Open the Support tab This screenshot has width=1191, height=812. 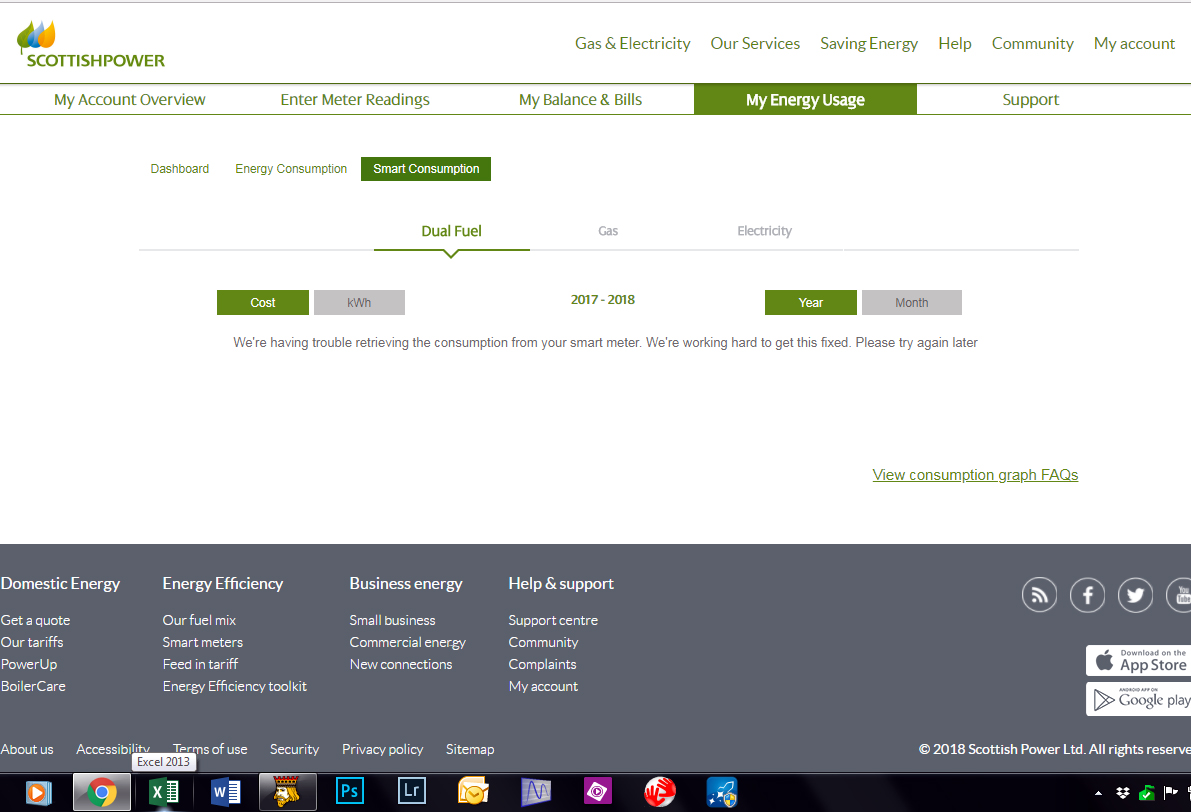(x=1030, y=100)
